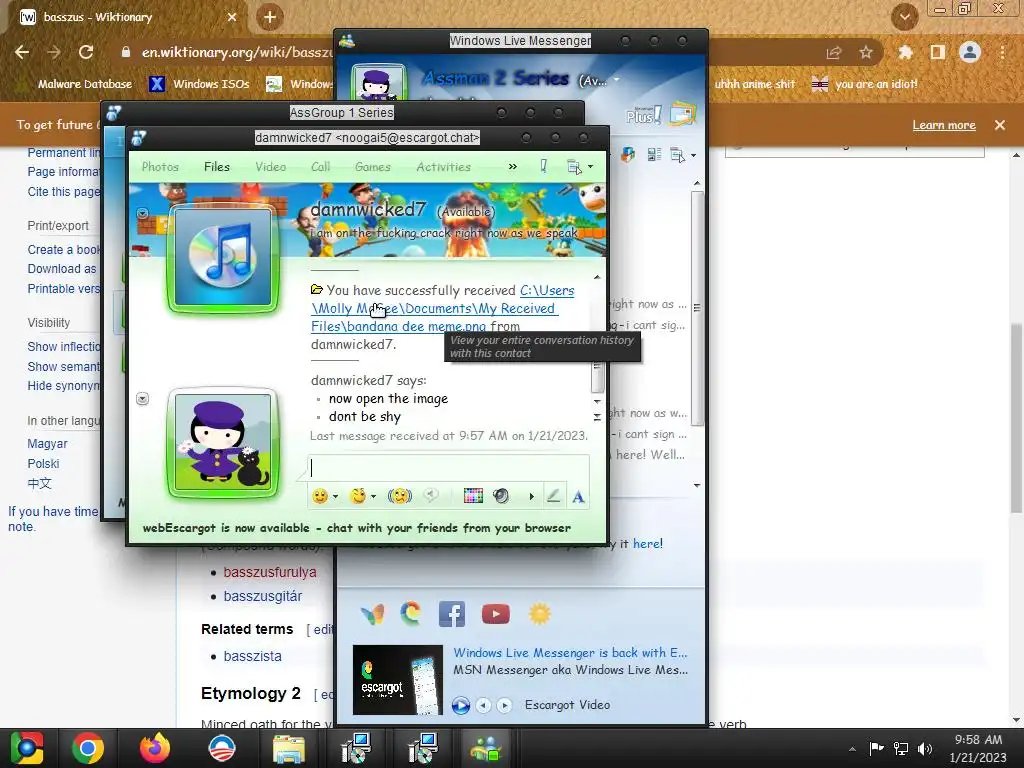
Task: Open the wink picker icon
Action: pos(357,496)
